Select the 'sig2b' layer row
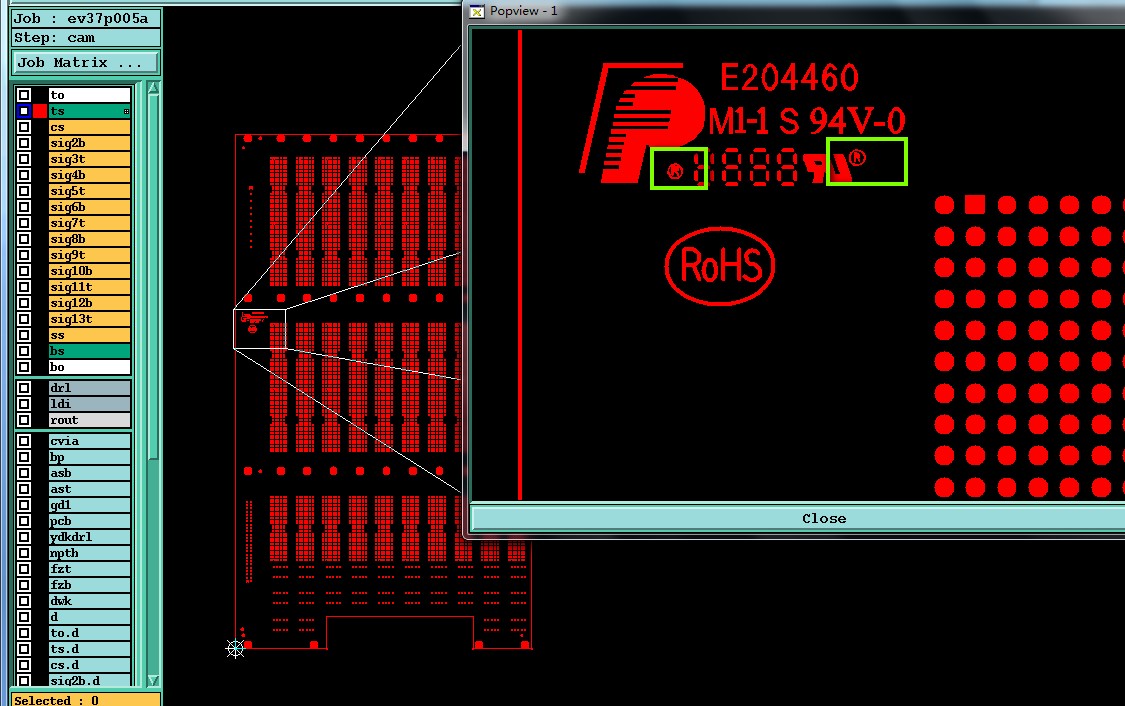The height and width of the screenshot is (706, 1125). (90, 143)
